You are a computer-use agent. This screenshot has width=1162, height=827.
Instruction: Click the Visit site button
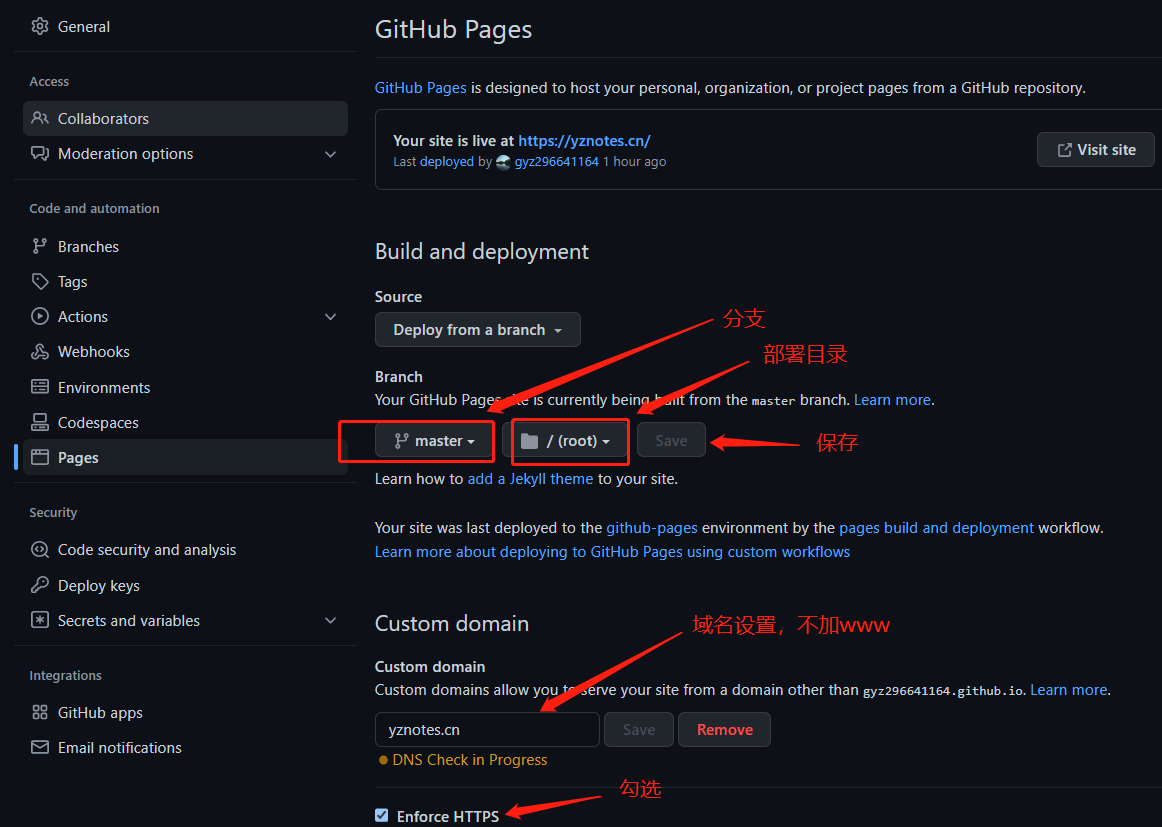(x=1095, y=149)
